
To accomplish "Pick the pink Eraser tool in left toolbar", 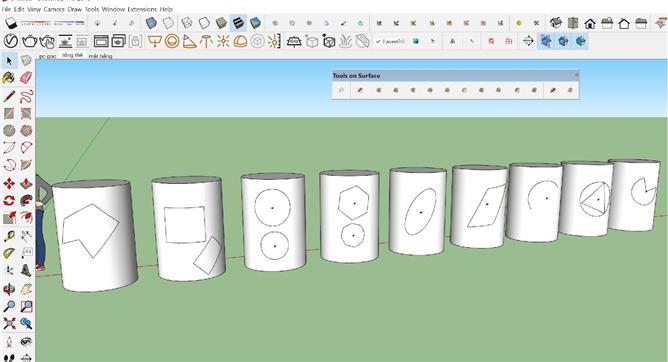I will [26, 78].
